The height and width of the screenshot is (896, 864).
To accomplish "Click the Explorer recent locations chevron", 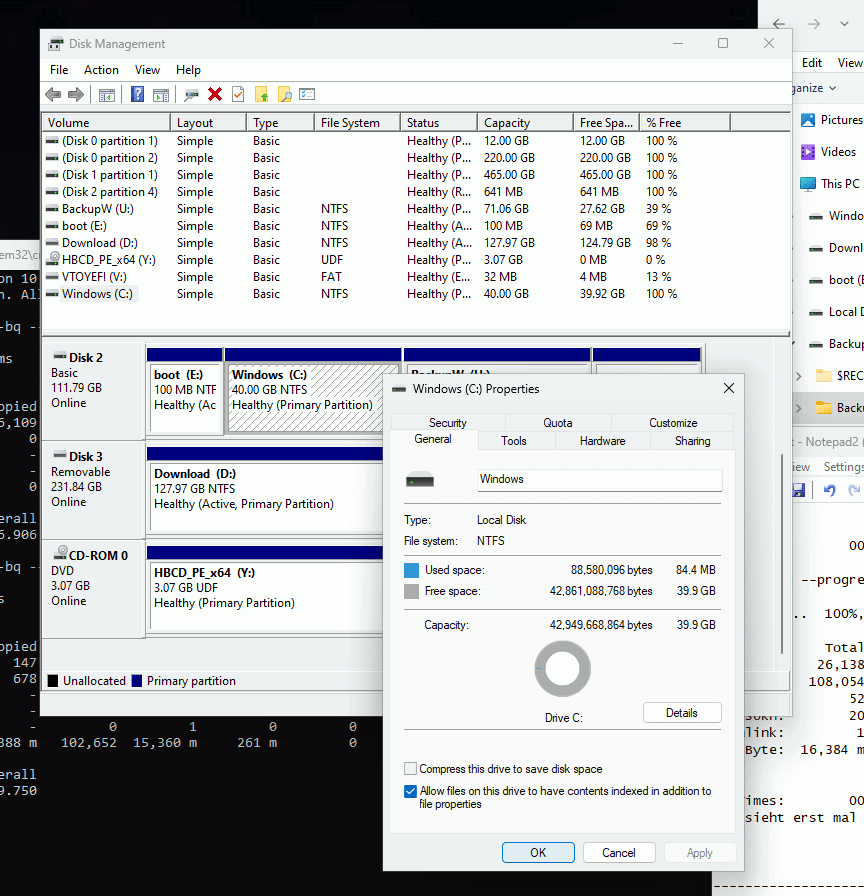I will (844, 23).
